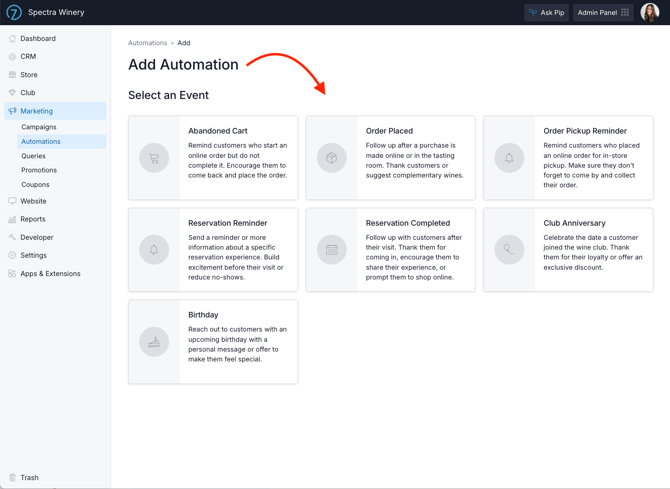Open Ask Pip assistant button
670x489 pixels.
(x=547, y=12)
